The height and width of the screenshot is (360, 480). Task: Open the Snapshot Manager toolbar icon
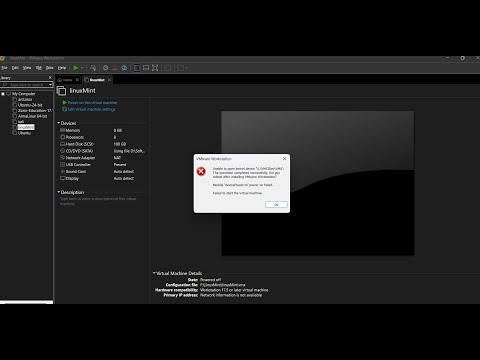coord(124,68)
